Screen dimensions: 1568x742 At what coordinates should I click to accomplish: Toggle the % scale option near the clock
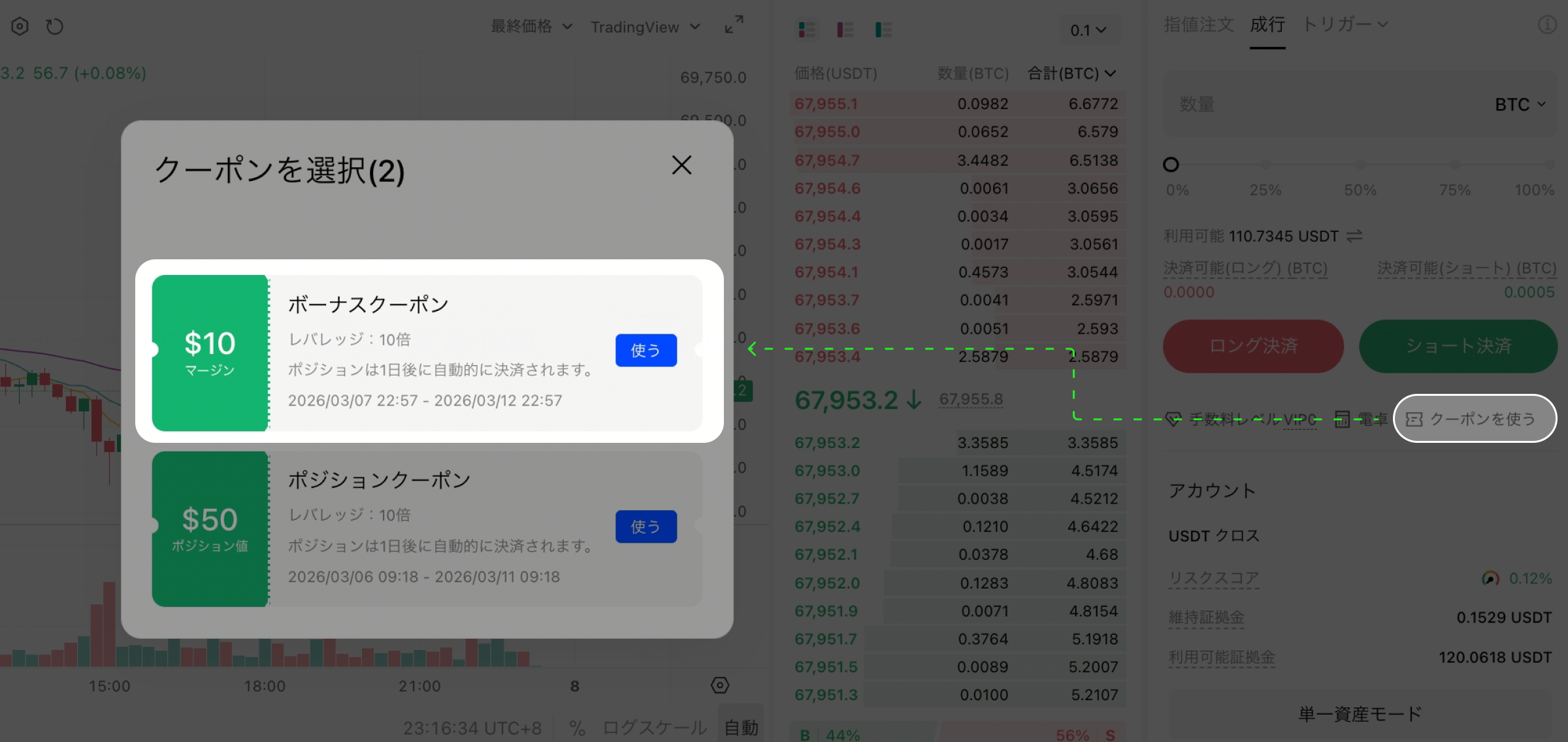coord(576,726)
